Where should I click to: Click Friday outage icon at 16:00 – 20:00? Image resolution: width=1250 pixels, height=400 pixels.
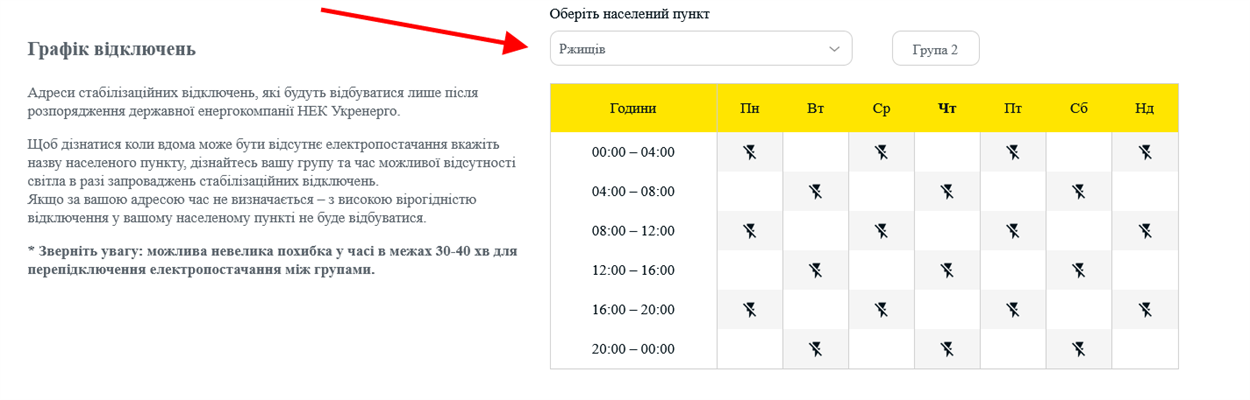(x=1013, y=310)
